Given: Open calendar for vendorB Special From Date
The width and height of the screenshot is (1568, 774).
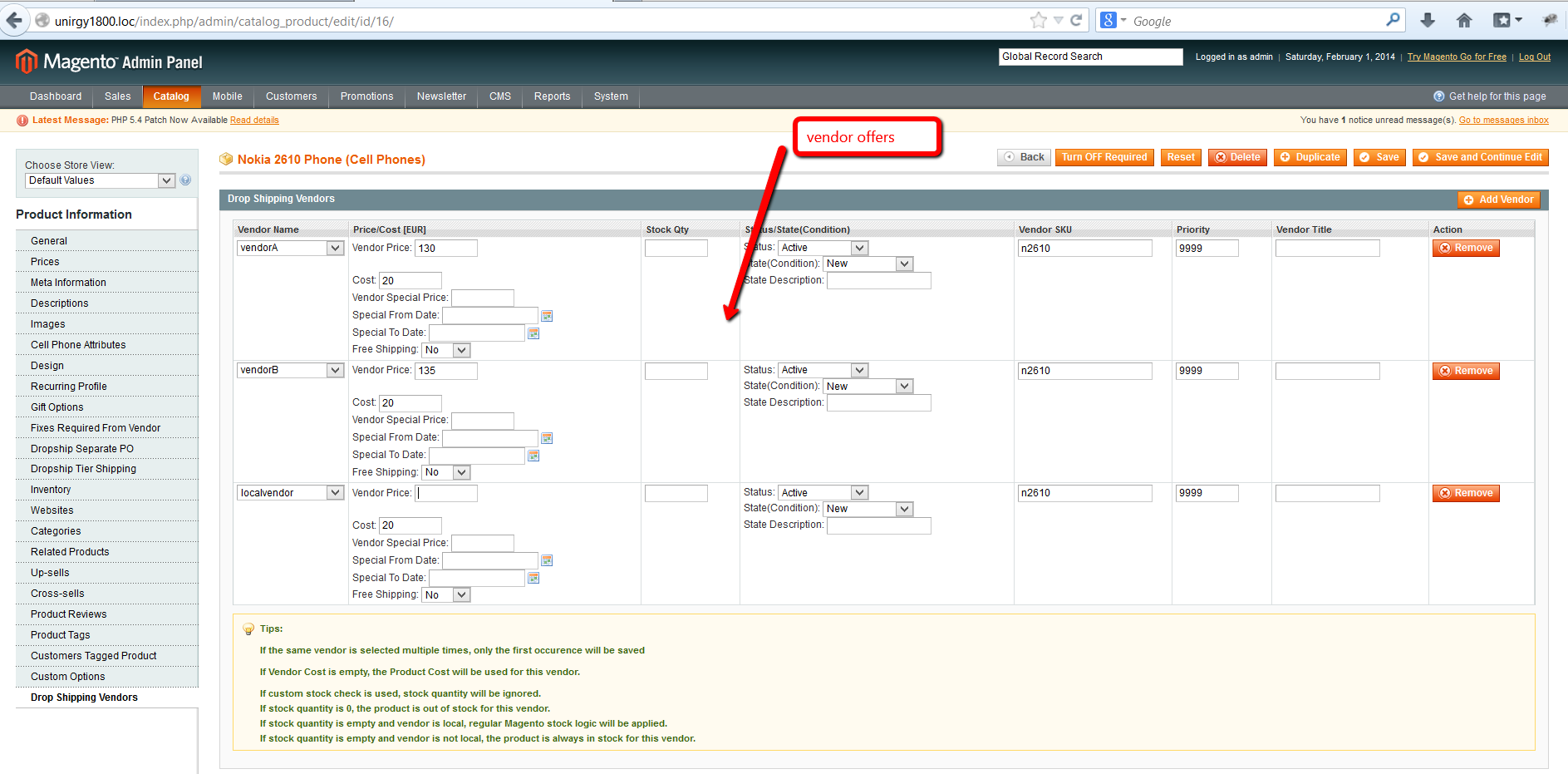Looking at the screenshot, I should pos(547,438).
